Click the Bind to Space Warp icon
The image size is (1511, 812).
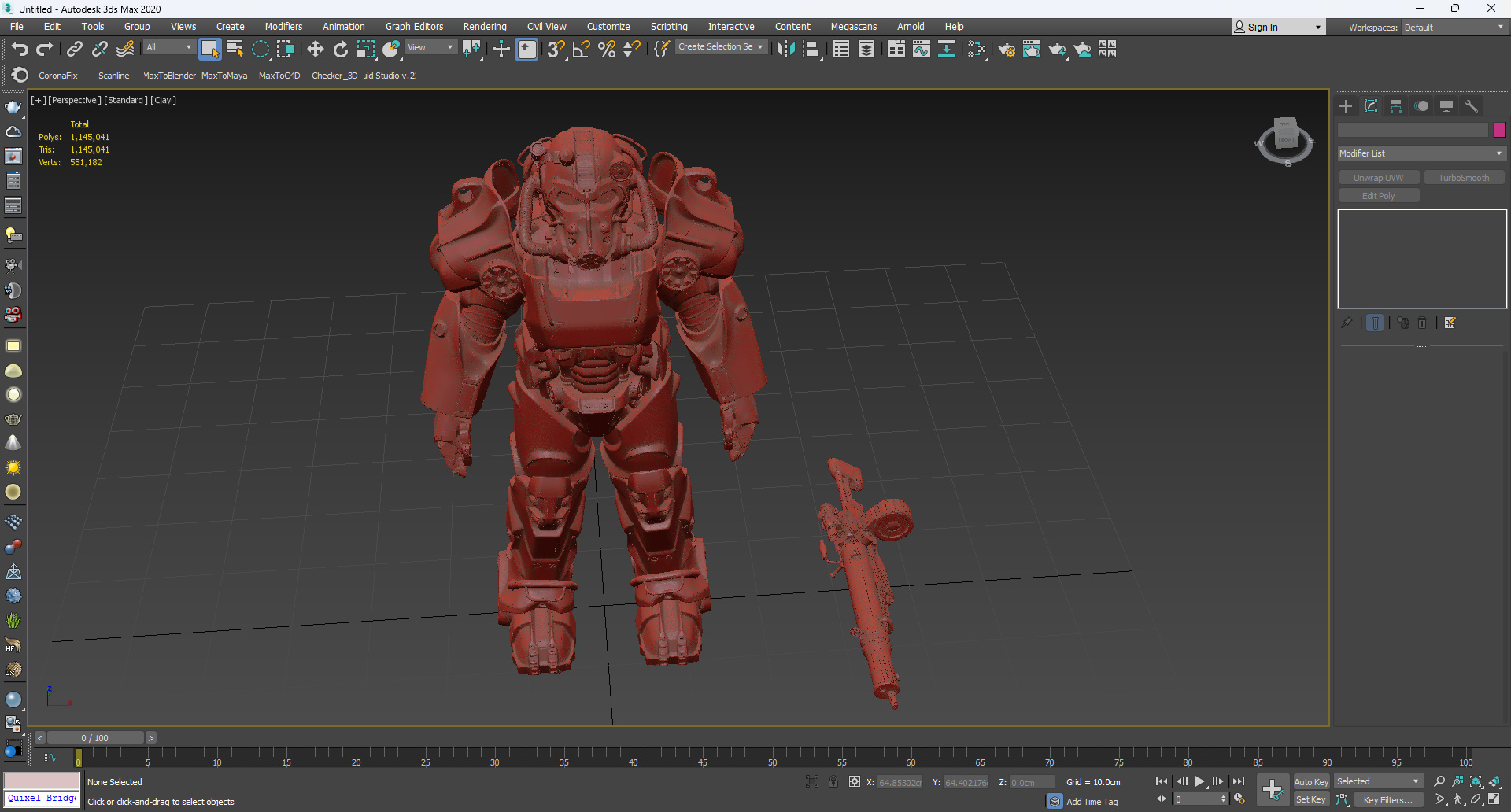(125, 50)
